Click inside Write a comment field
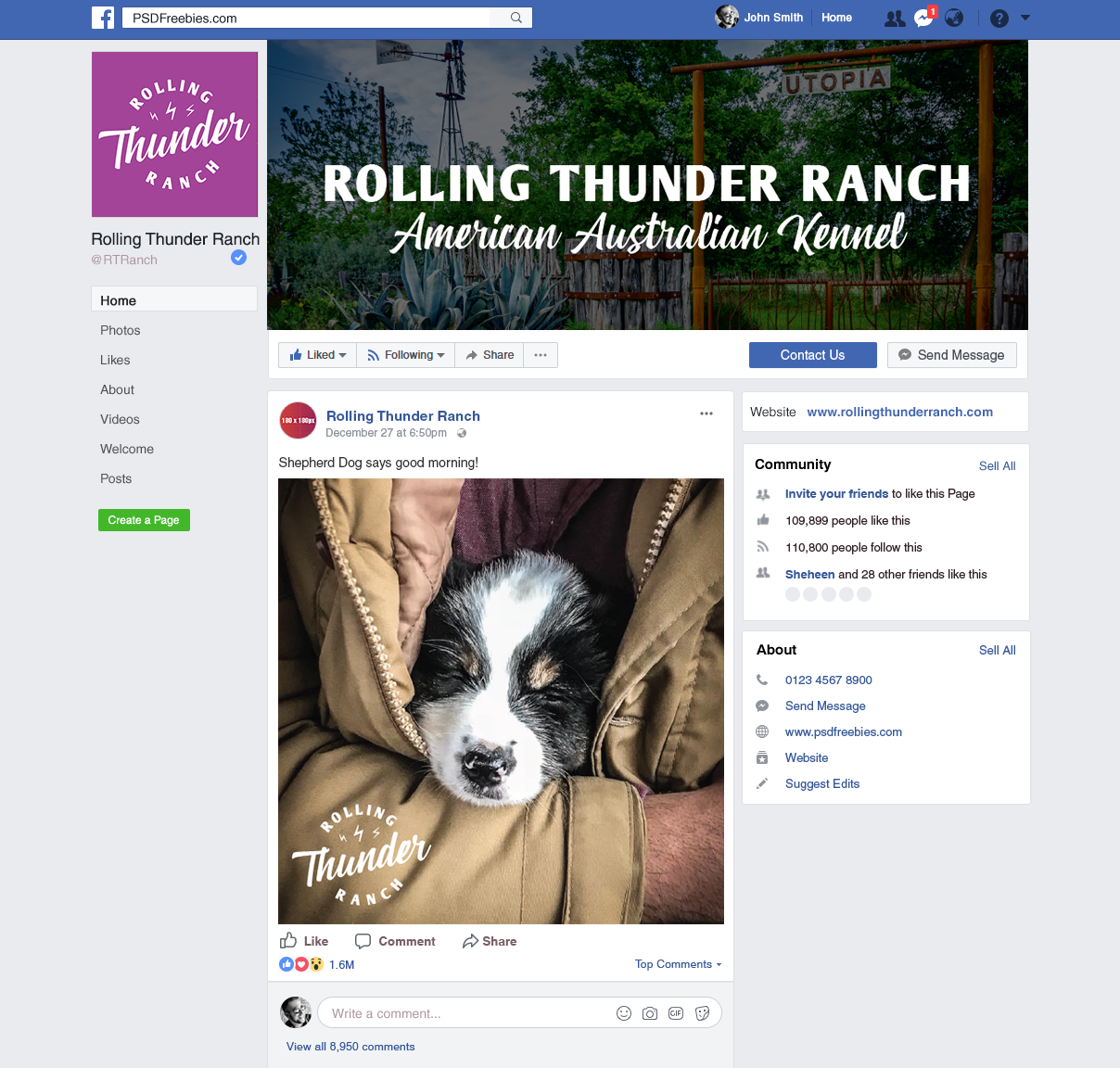1120x1068 pixels. [464, 1013]
